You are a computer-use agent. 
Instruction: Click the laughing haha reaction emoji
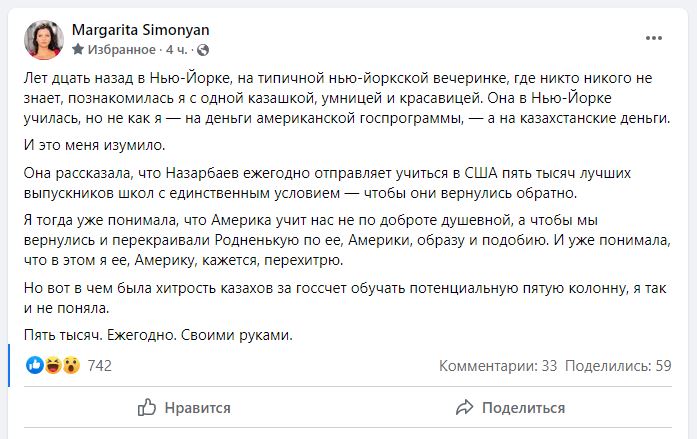[x=52, y=365]
